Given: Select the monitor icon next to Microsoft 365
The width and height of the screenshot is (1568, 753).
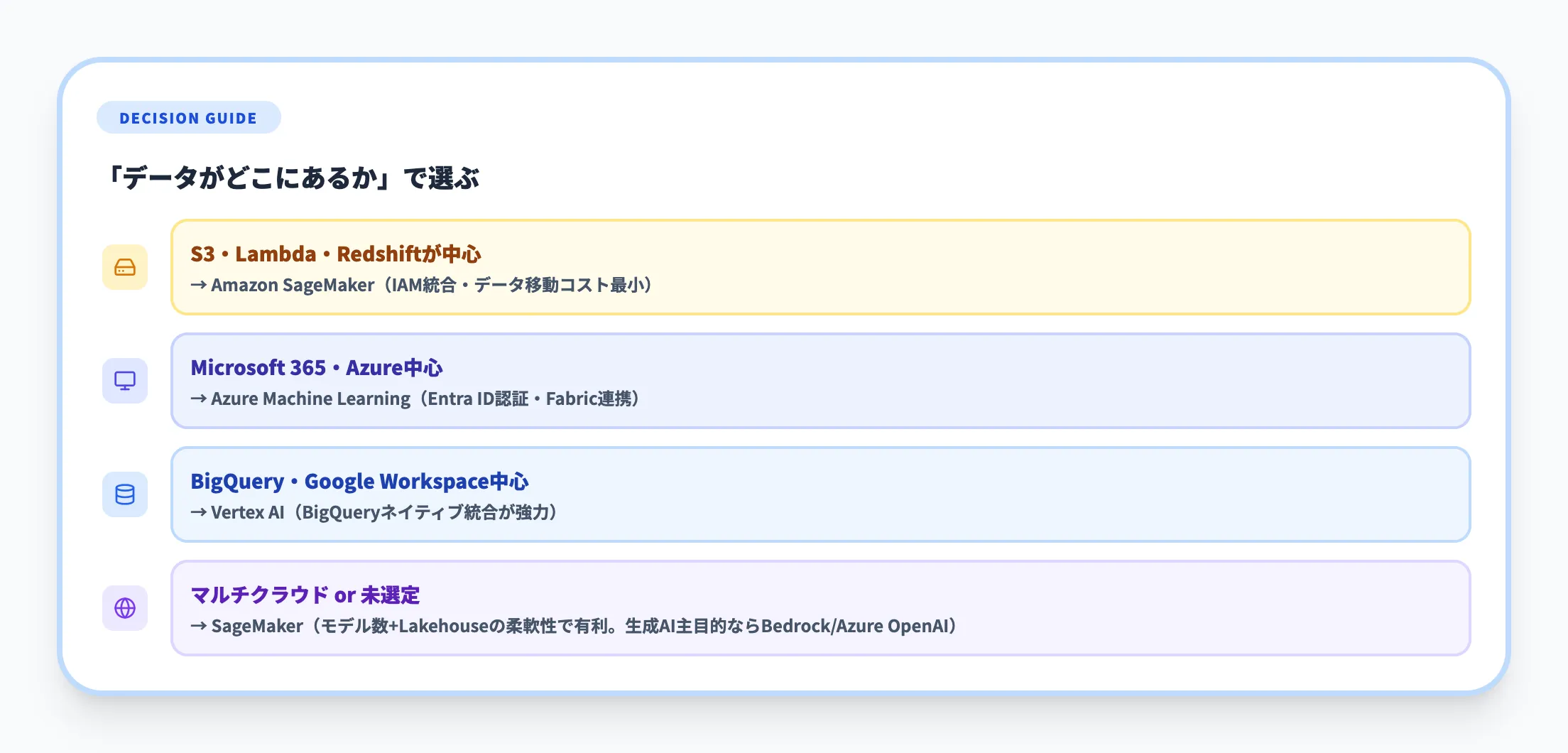Looking at the screenshot, I should pos(125,381).
